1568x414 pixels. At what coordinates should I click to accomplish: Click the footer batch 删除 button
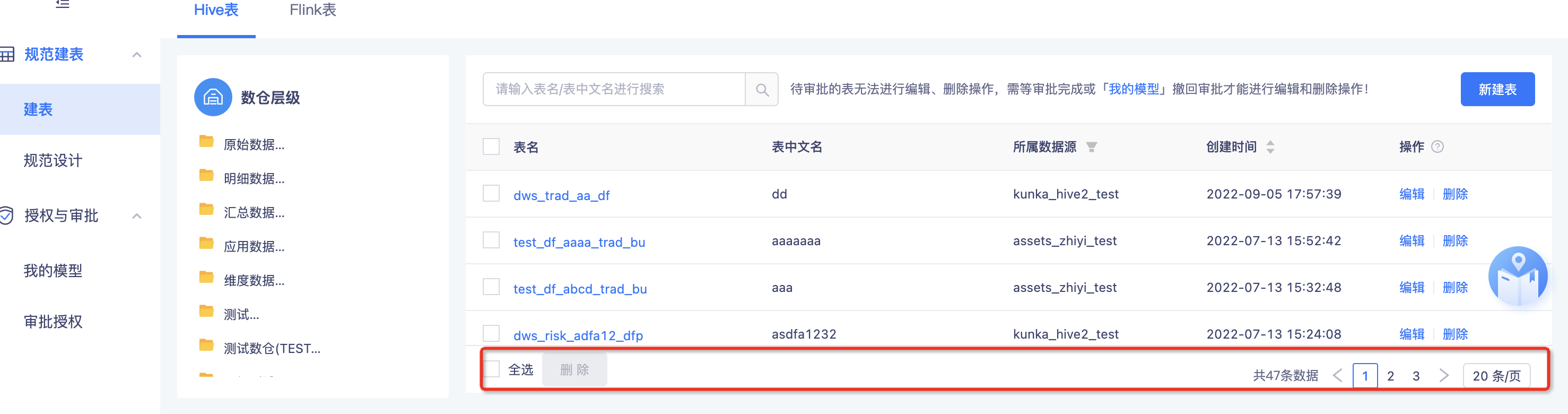pos(574,369)
